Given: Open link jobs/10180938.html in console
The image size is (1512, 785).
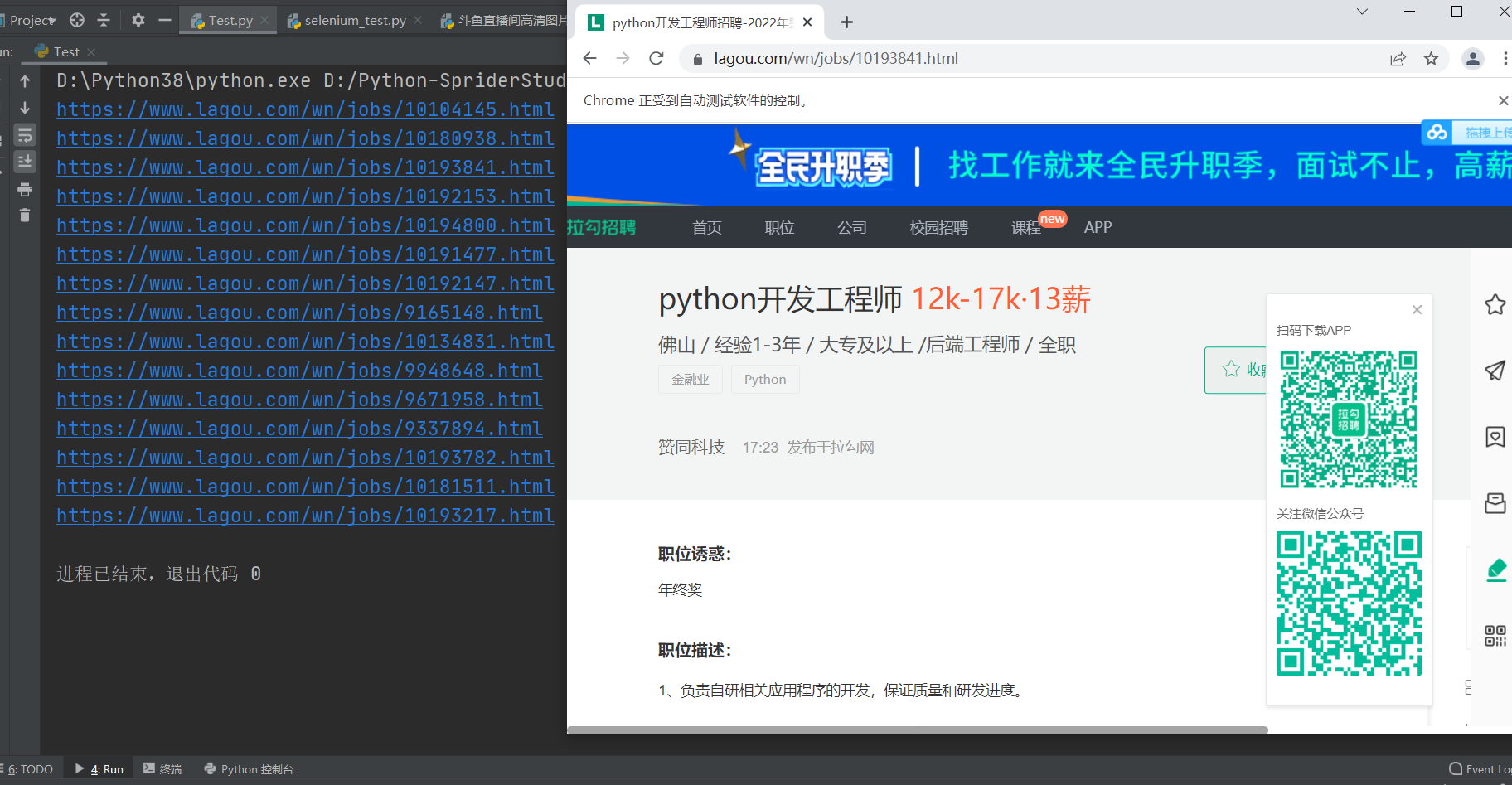Looking at the screenshot, I should [305, 138].
